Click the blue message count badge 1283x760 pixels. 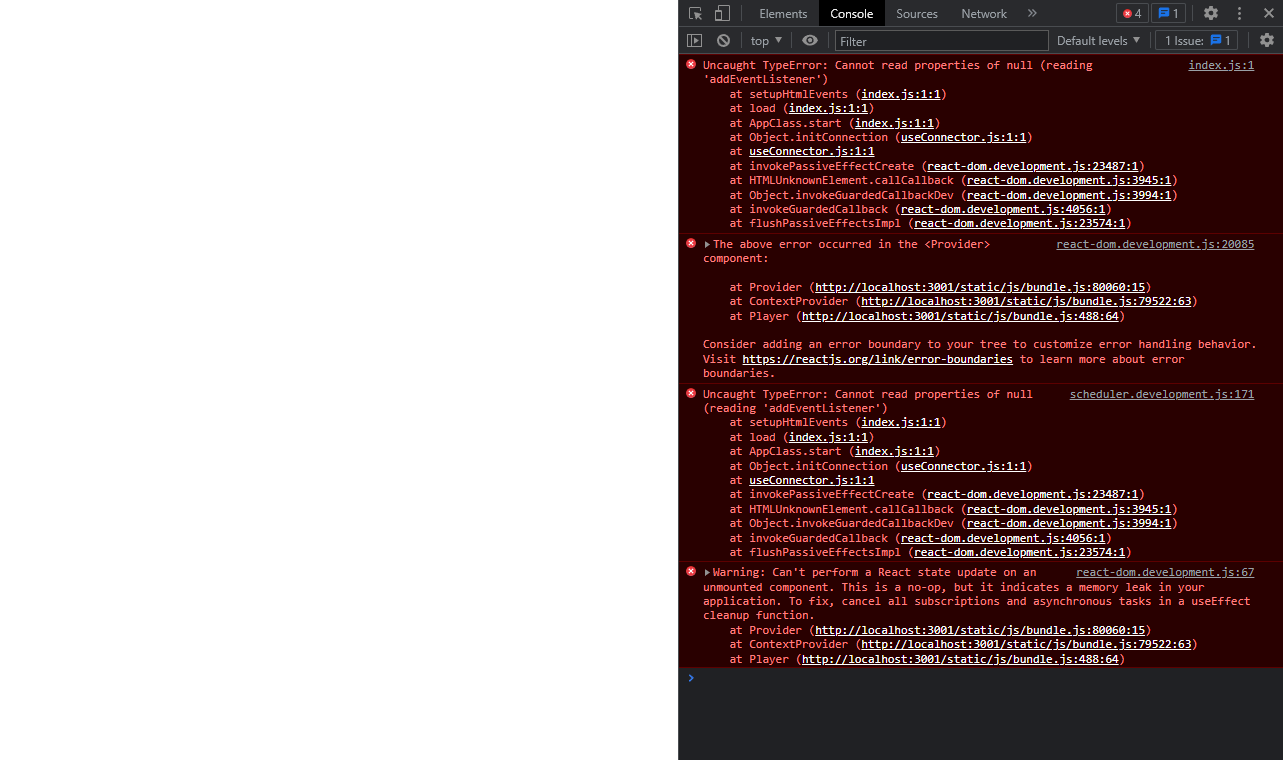(x=1168, y=13)
